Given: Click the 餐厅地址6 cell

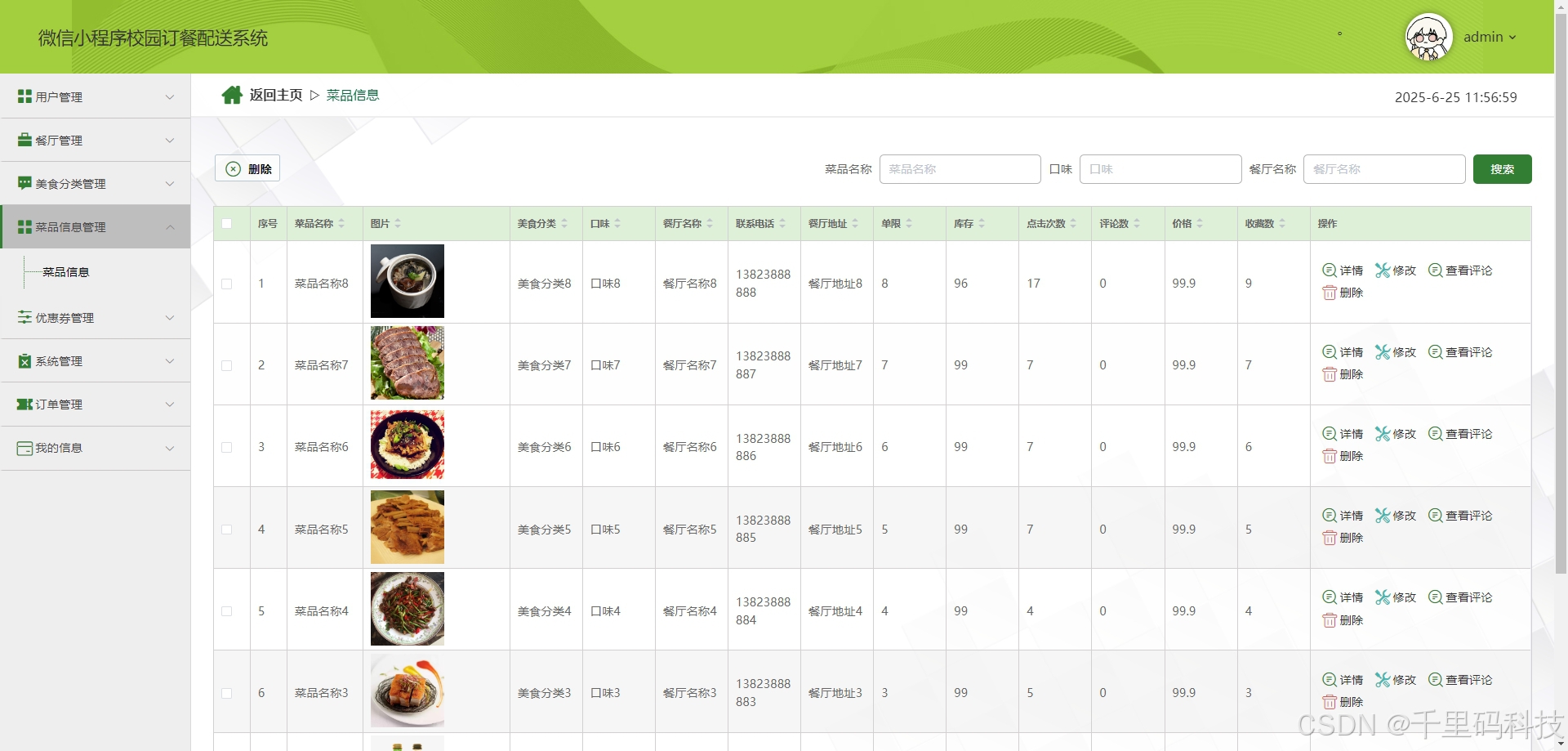Looking at the screenshot, I should click(835, 447).
